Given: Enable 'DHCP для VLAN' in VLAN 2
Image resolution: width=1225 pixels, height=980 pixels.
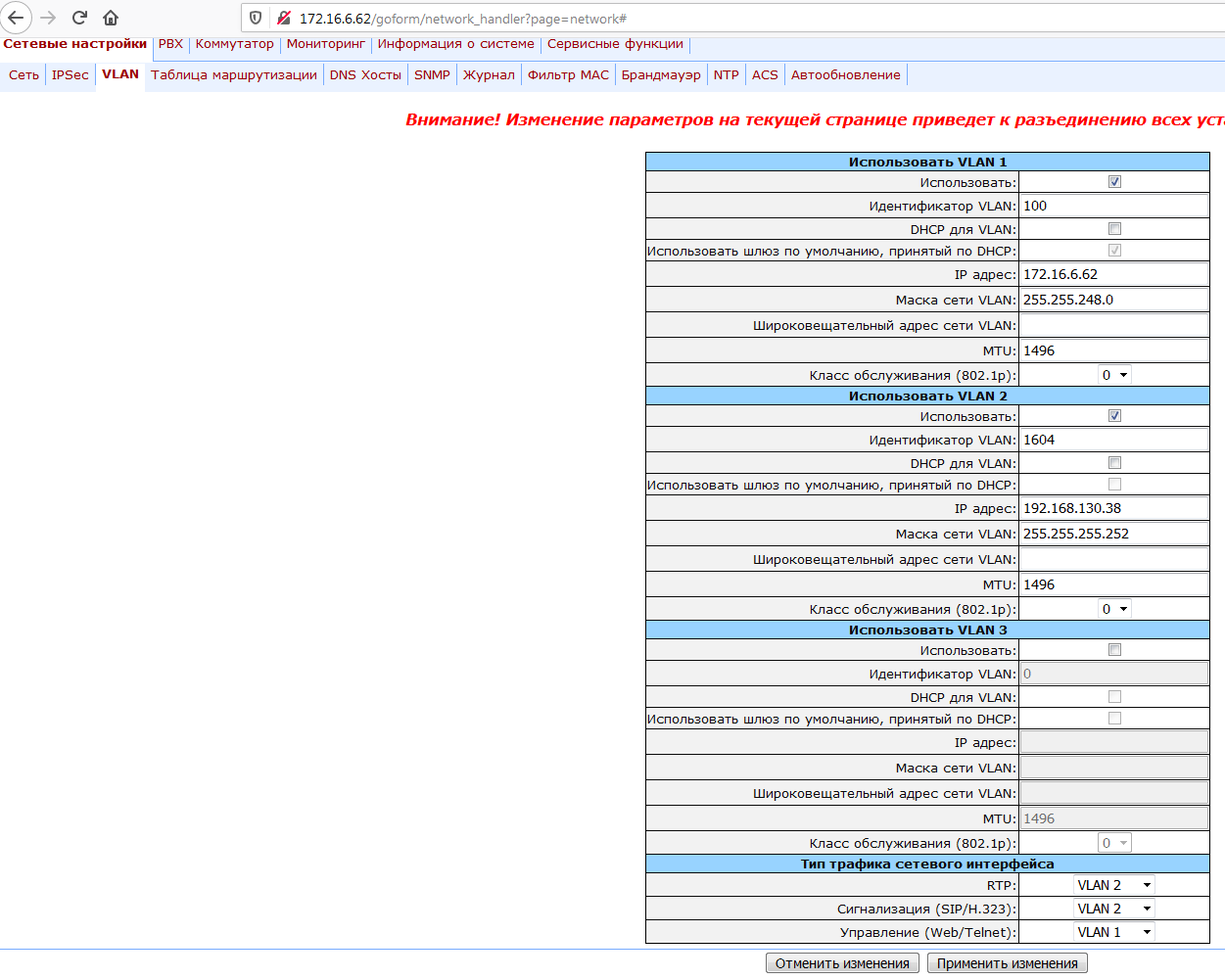Looking at the screenshot, I should (1114, 463).
